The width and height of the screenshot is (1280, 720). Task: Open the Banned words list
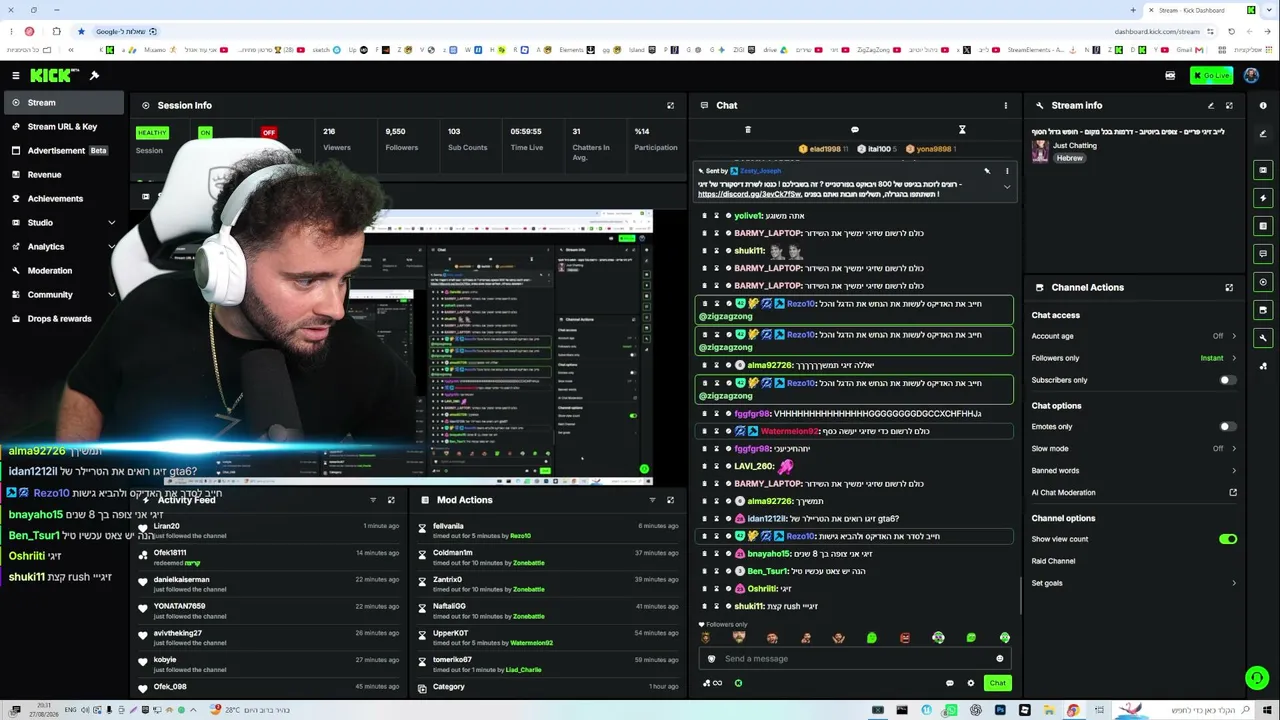coord(1134,471)
